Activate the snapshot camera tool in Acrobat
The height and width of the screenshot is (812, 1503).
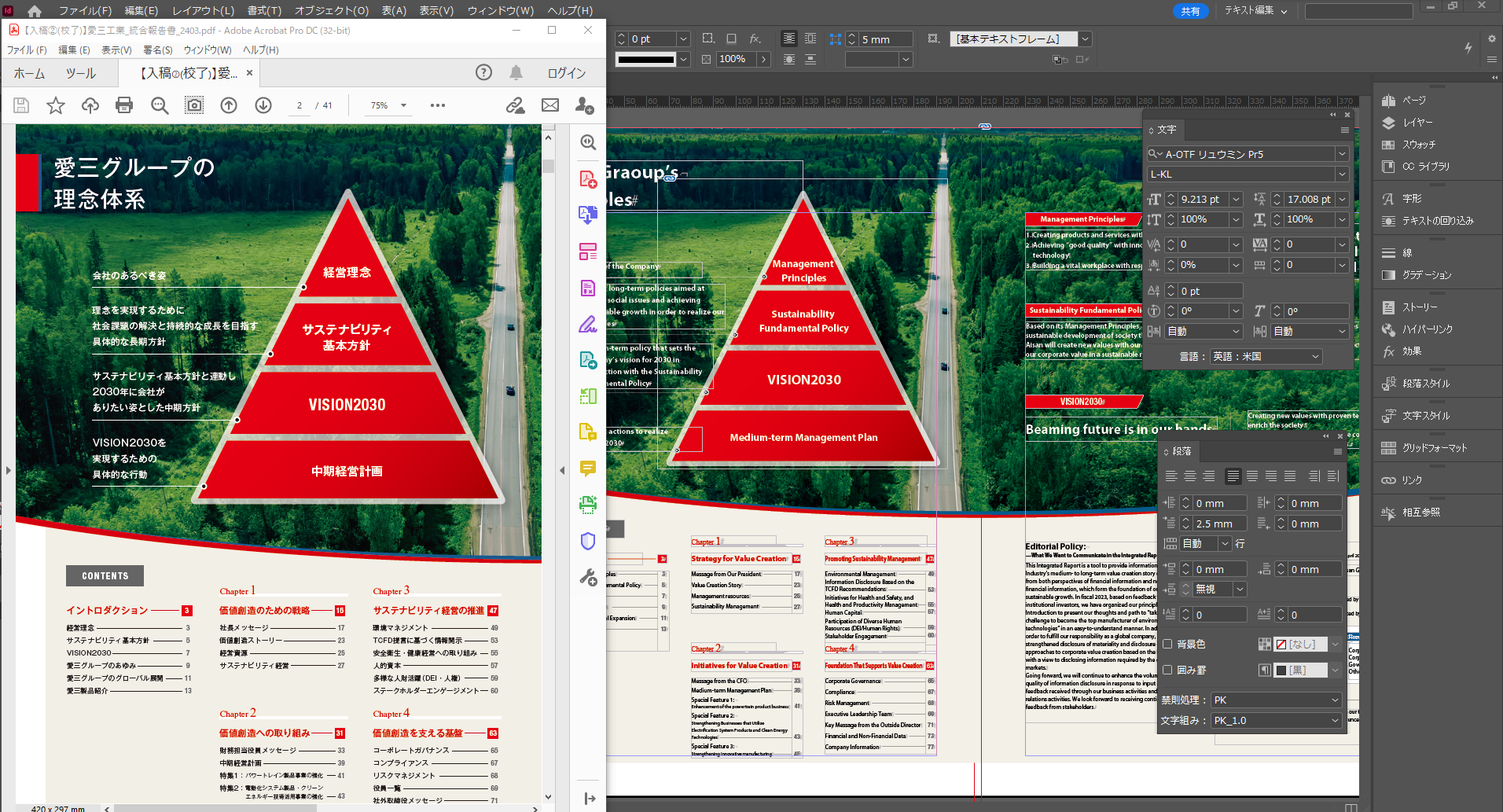click(194, 105)
